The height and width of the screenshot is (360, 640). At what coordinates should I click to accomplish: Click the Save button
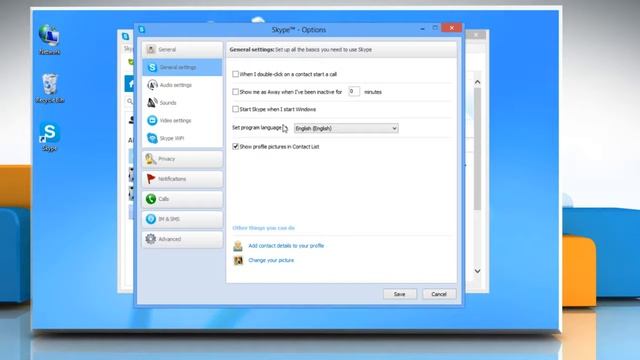pos(400,294)
